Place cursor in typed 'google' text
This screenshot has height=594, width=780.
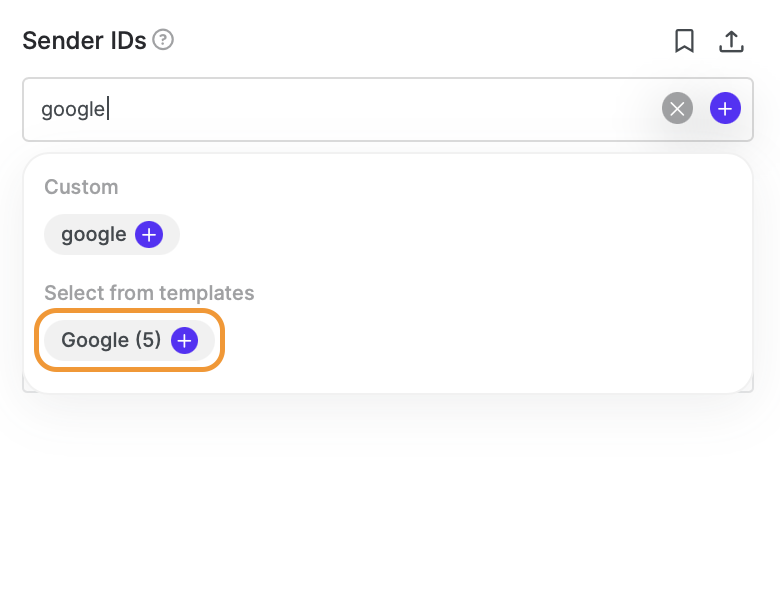(73, 110)
